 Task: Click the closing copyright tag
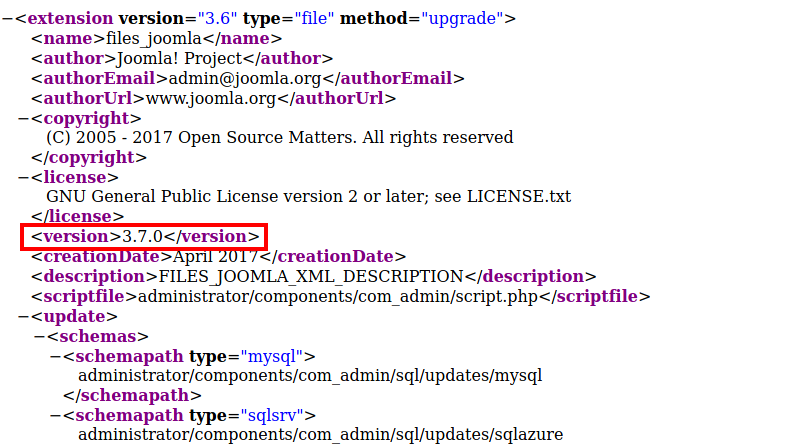pos(89,158)
